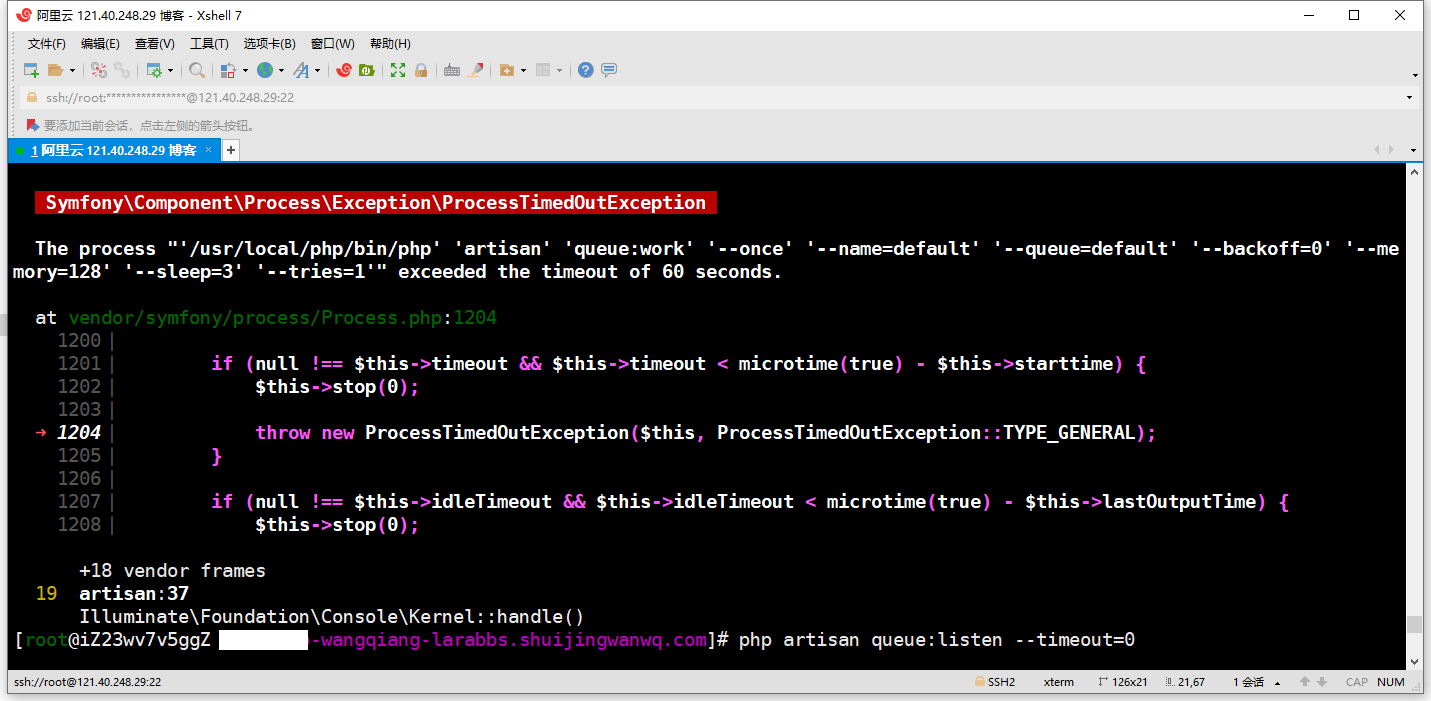Click the tab bar list dropdown arrow
Image resolution: width=1431 pixels, height=701 pixels.
(1413, 150)
